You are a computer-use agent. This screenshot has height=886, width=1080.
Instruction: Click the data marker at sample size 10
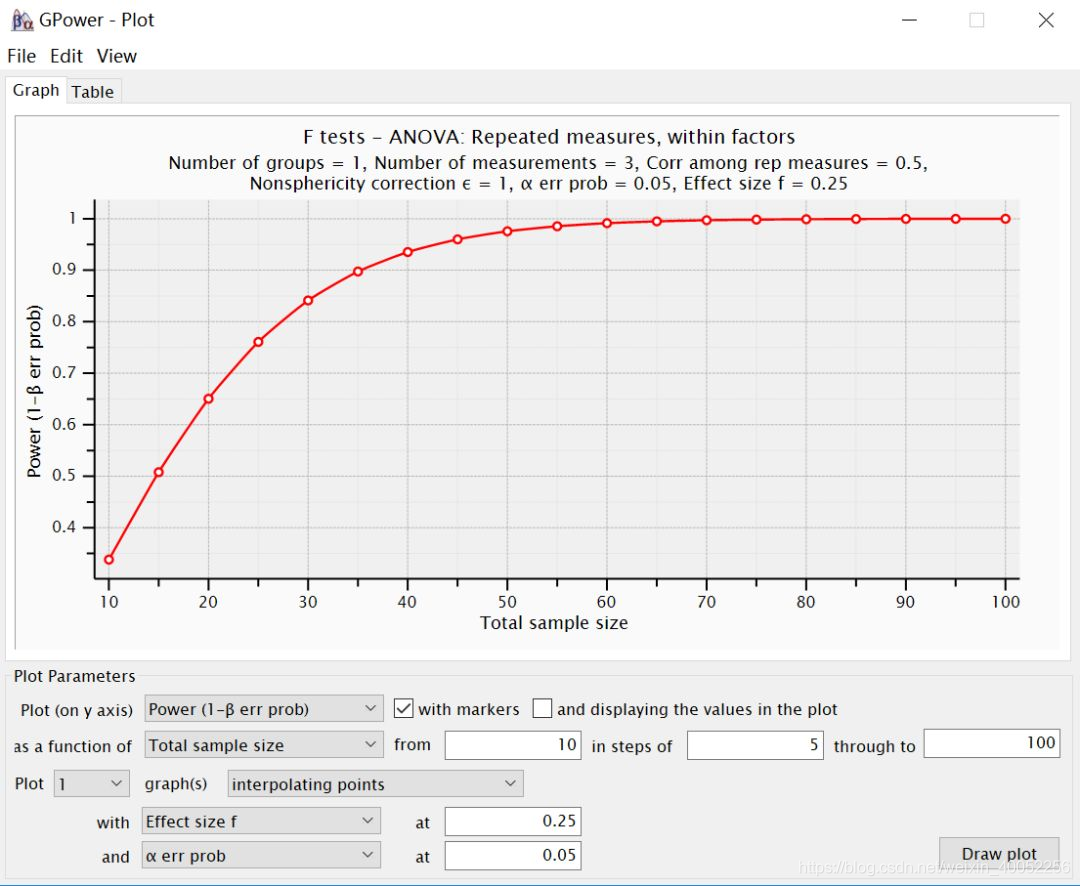109,559
